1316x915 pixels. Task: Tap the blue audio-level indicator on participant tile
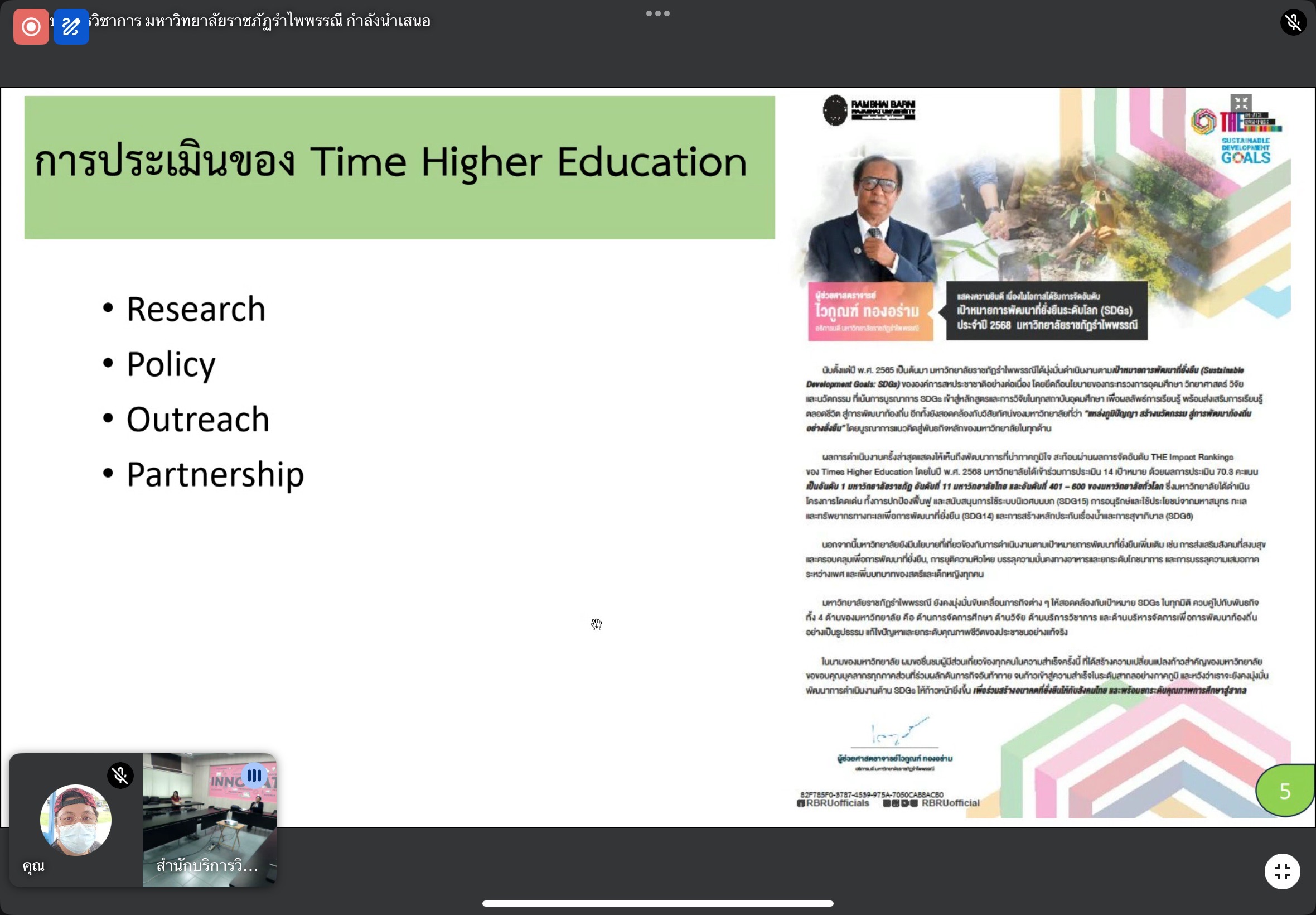[x=254, y=776]
